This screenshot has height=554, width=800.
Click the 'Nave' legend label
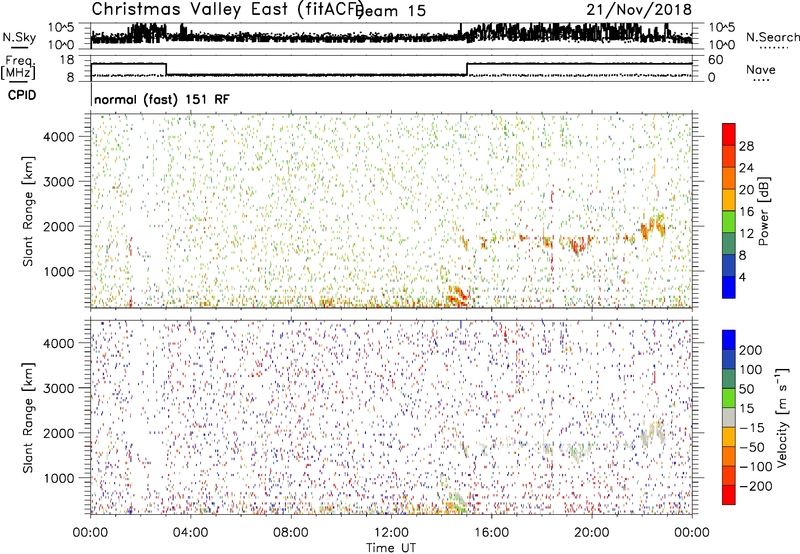pos(761,69)
